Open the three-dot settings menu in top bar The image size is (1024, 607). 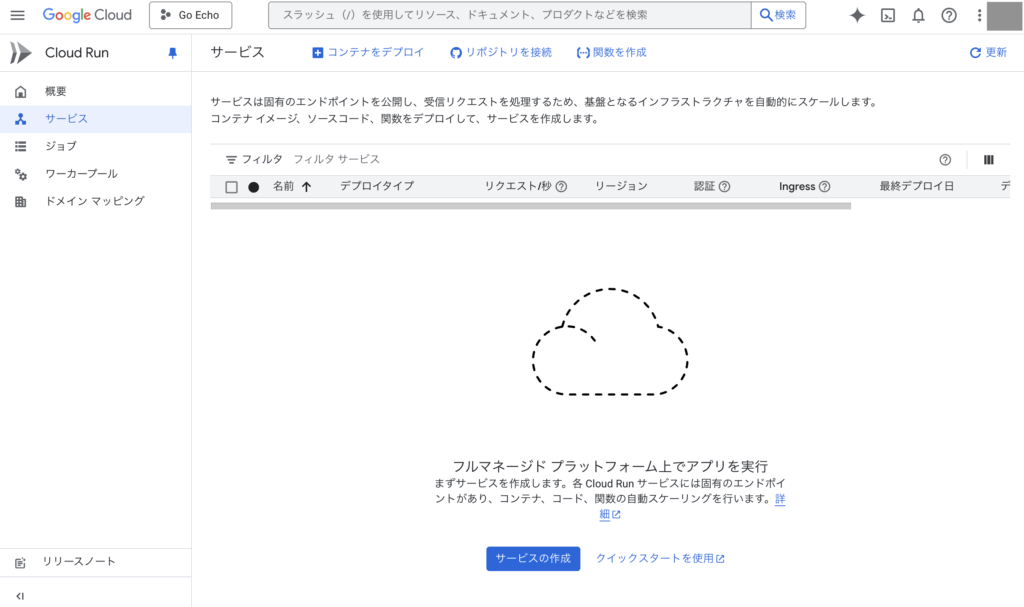tap(979, 15)
